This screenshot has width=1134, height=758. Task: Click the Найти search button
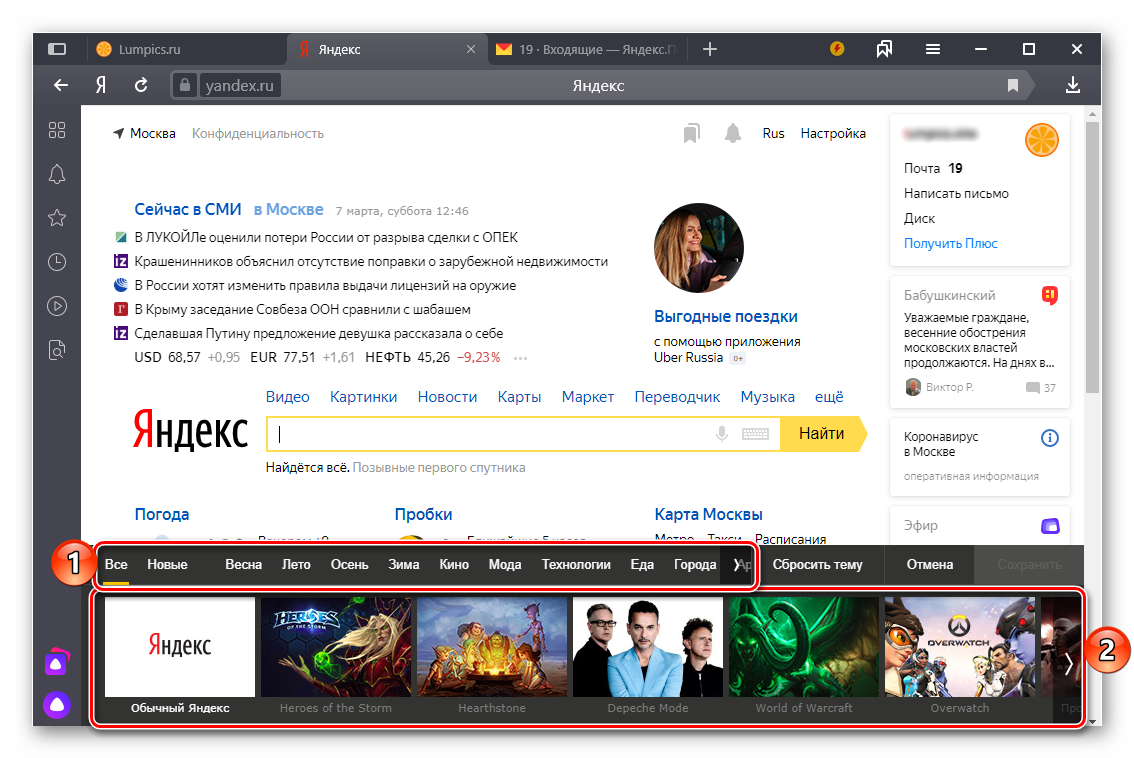click(822, 434)
